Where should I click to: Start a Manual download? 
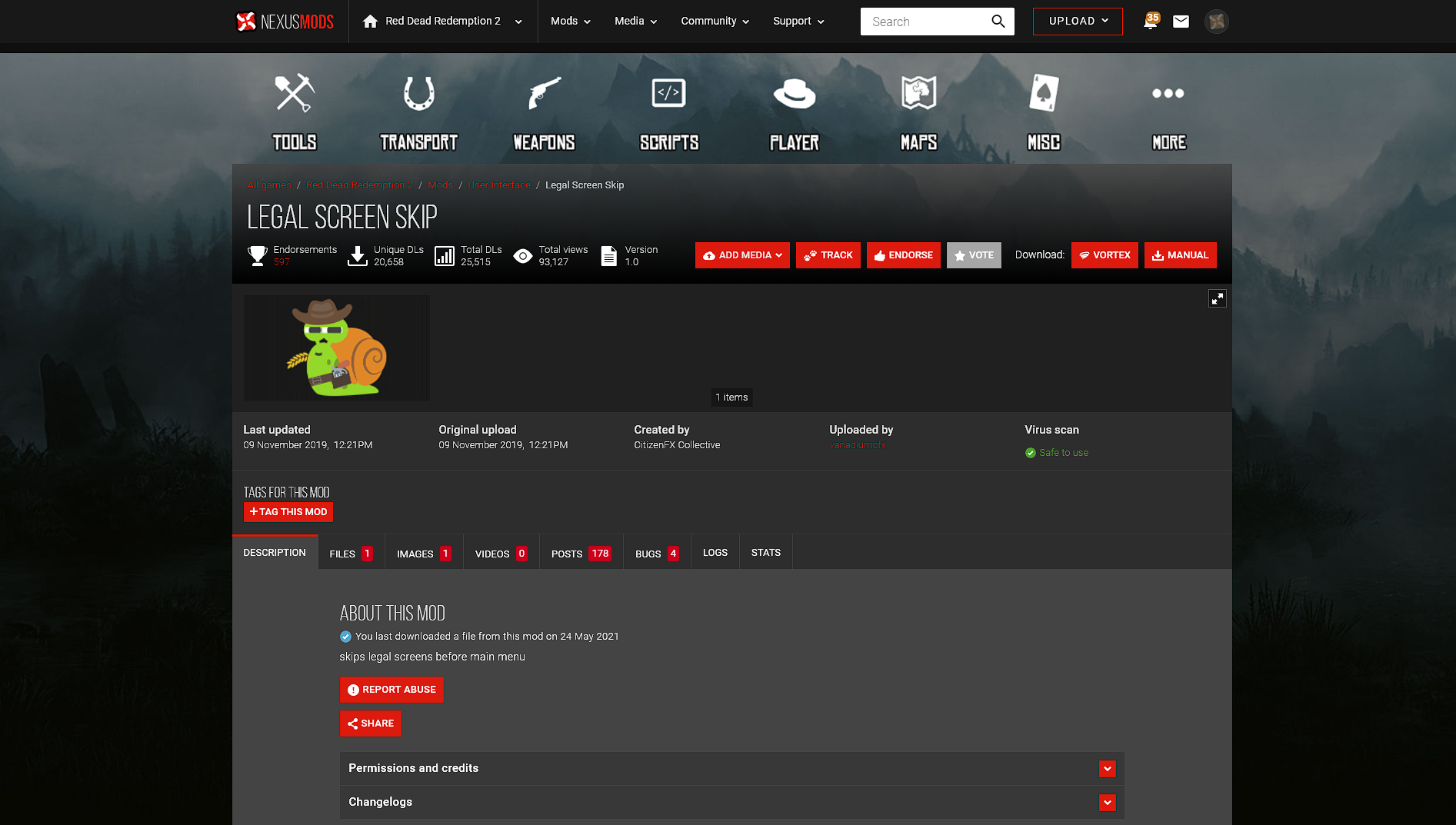click(1181, 255)
